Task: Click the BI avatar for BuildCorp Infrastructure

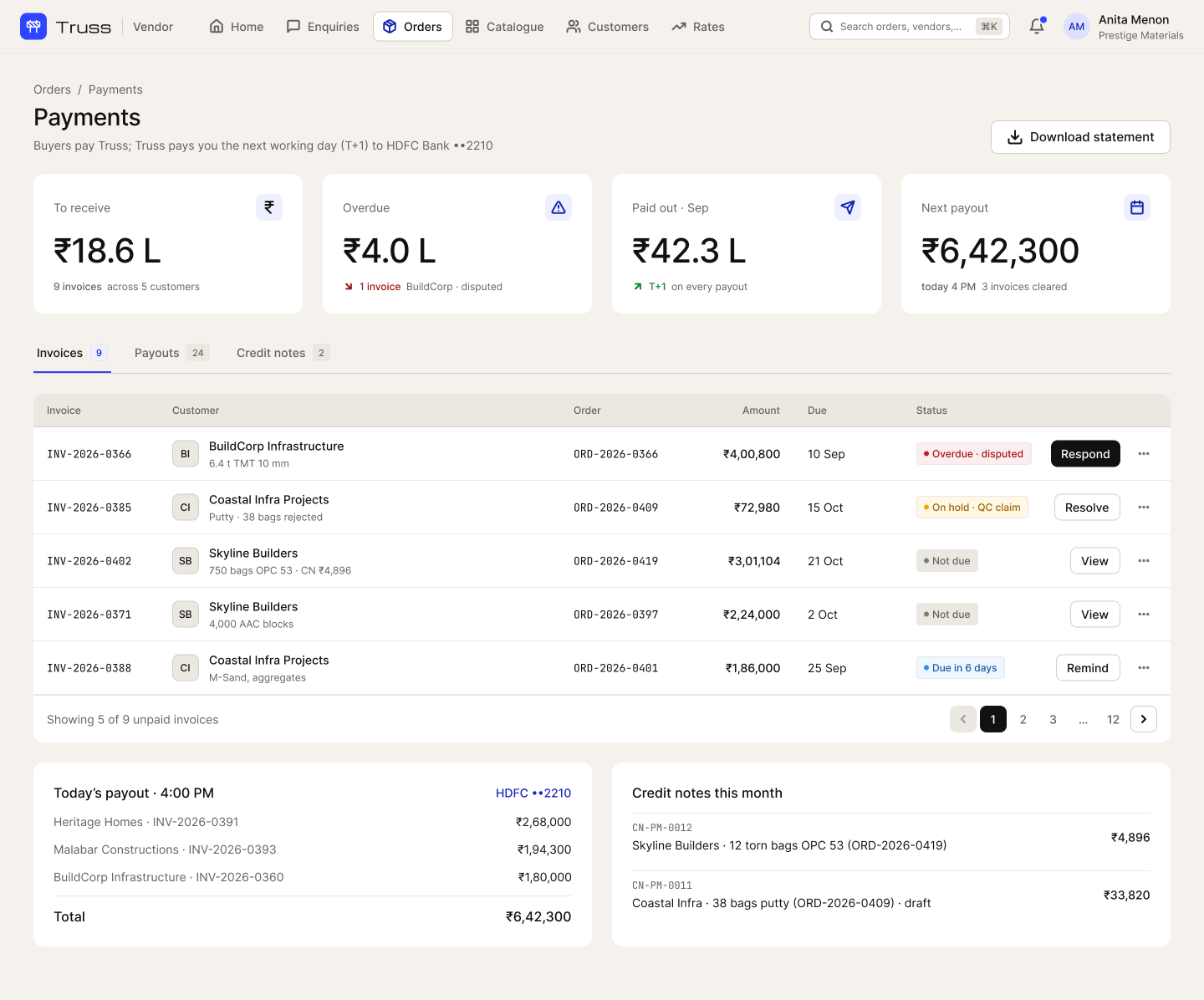Action: [x=186, y=454]
